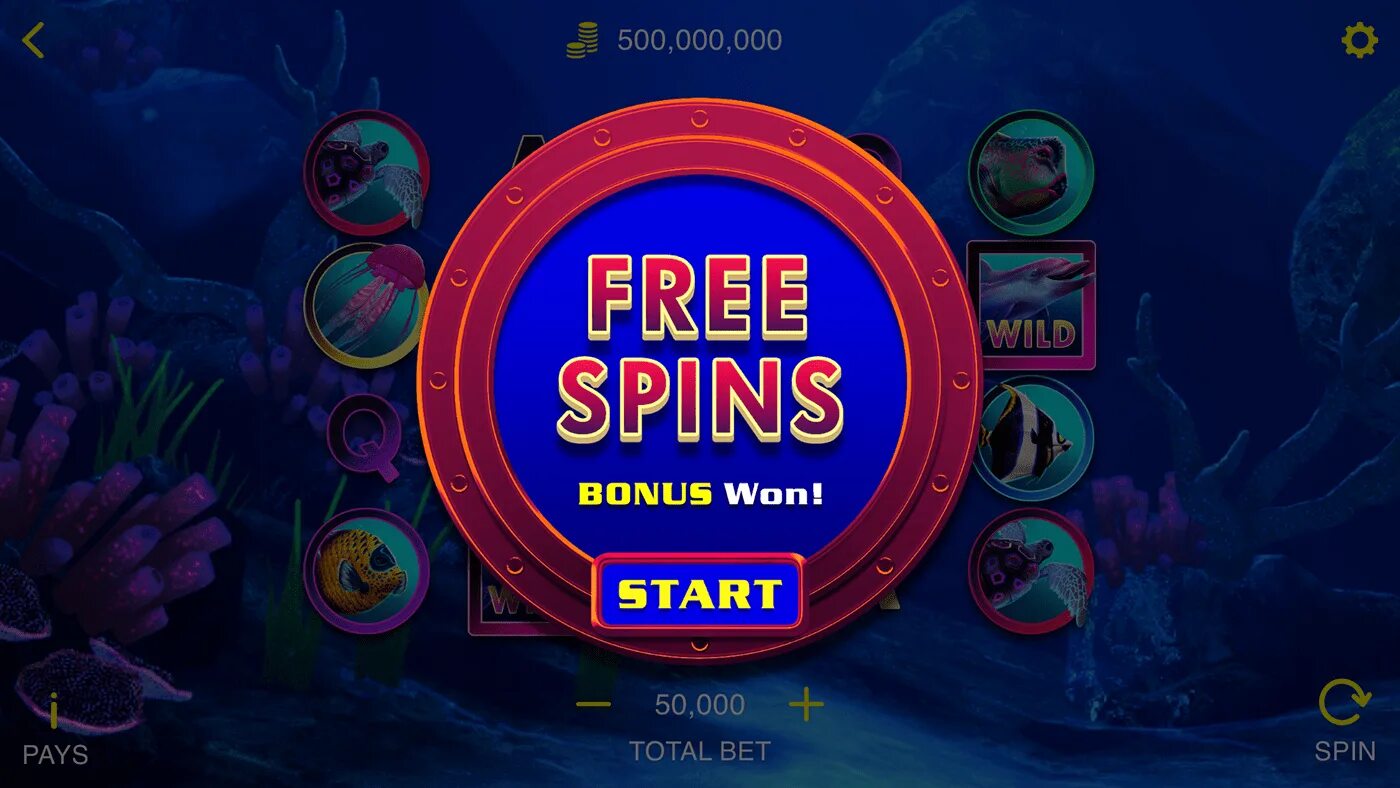Image resolution: width=1400 pixels, height=788 pixels.
Task: Click the dolphin WILD symbol
Action: (1031, 305)
